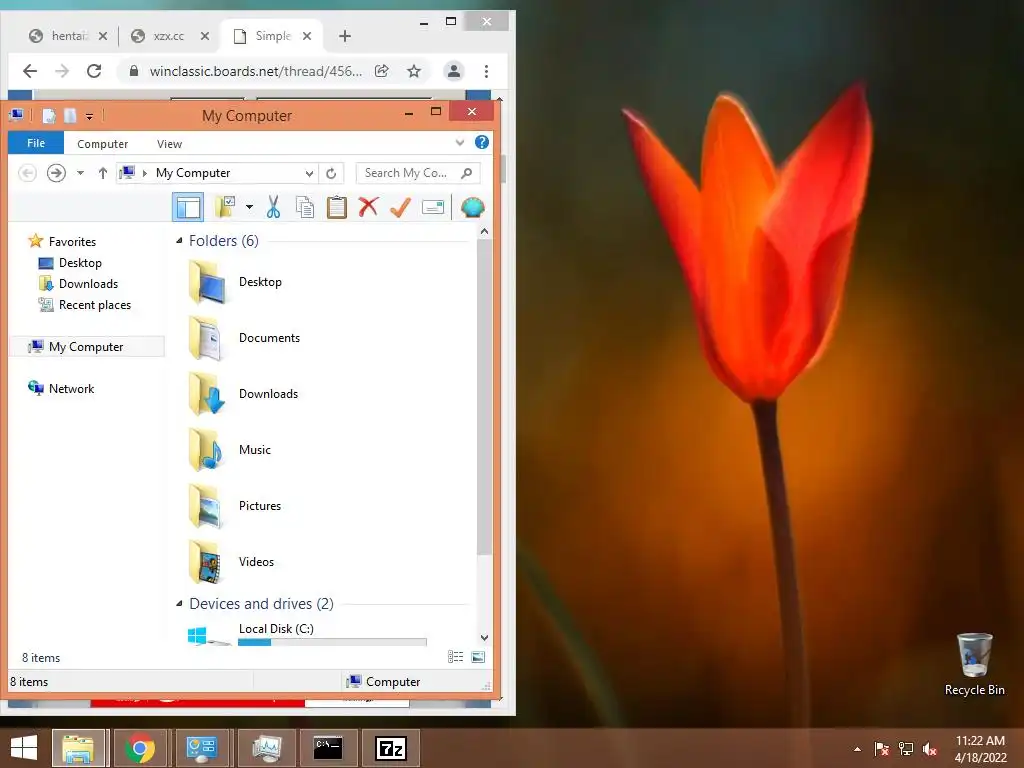Click the orange checkmark Properties icon
This screenshot has height=768, width=1024.
[400, 208]
